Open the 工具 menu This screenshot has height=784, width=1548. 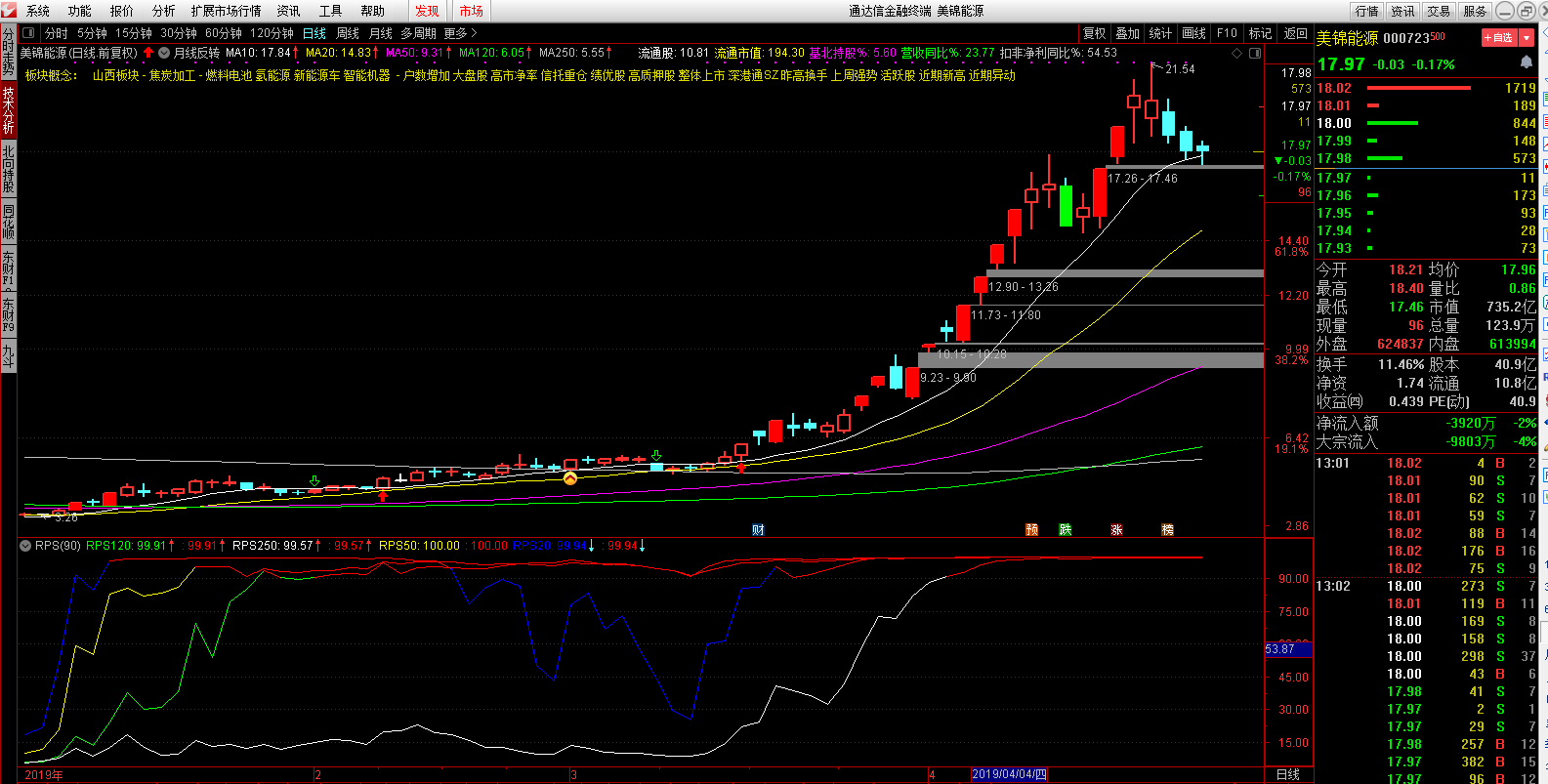[x=330, y=11]
